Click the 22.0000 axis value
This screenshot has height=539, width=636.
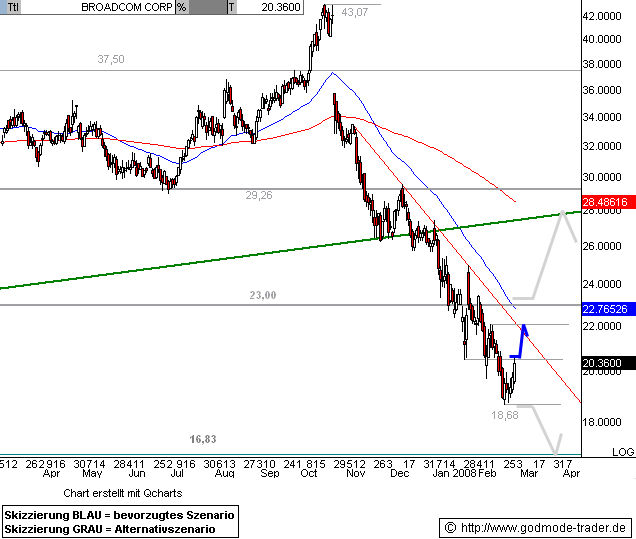click(602, 326)
